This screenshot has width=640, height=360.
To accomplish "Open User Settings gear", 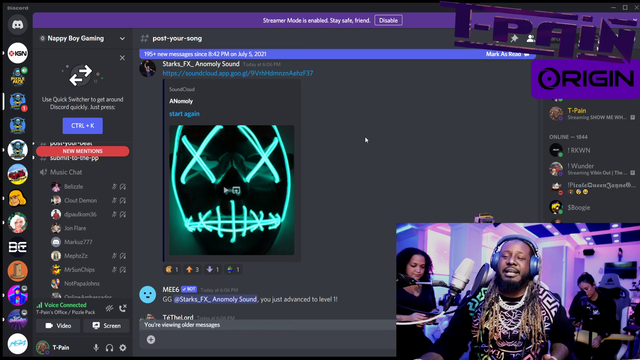I will [123, 348].
